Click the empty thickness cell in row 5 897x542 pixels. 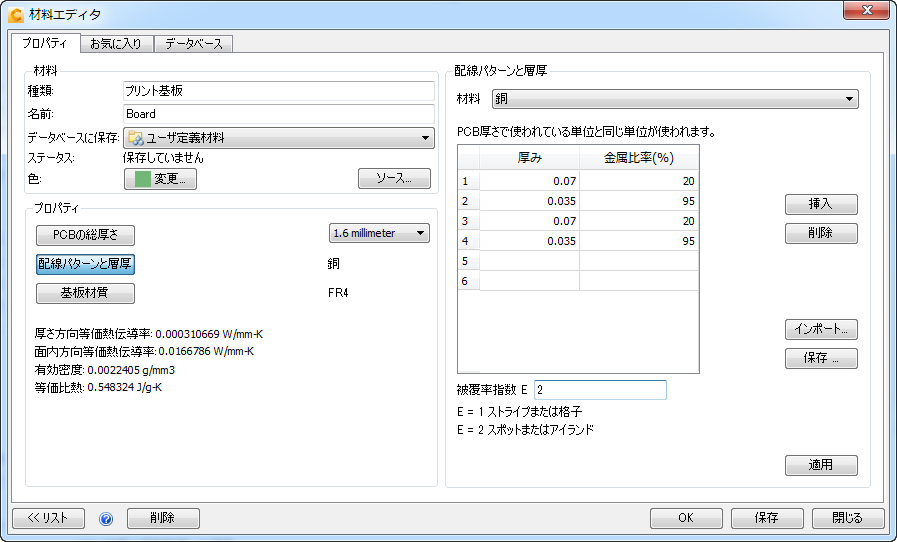(530, 261)
